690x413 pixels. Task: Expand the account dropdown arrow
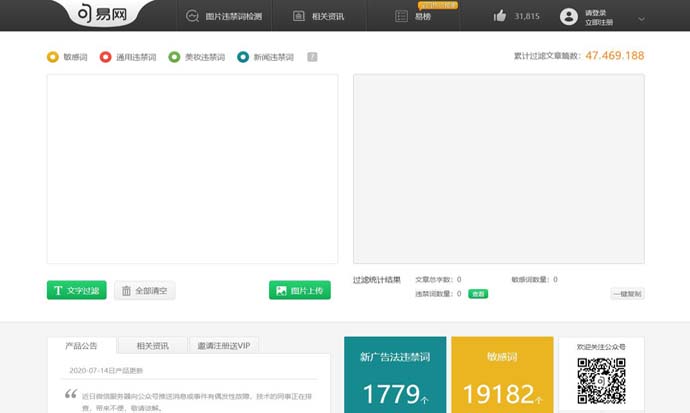(641, 18)
